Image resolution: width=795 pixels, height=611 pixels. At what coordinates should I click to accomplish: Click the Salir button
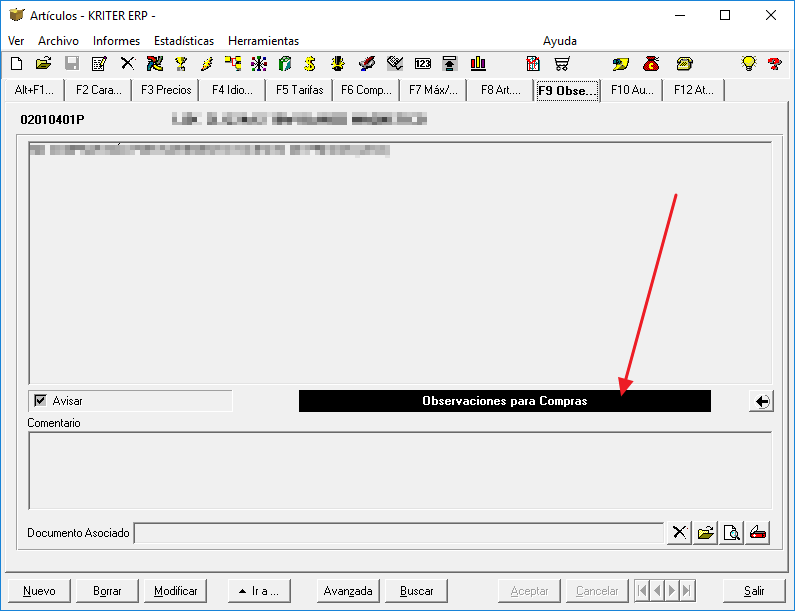pos(754,591)
